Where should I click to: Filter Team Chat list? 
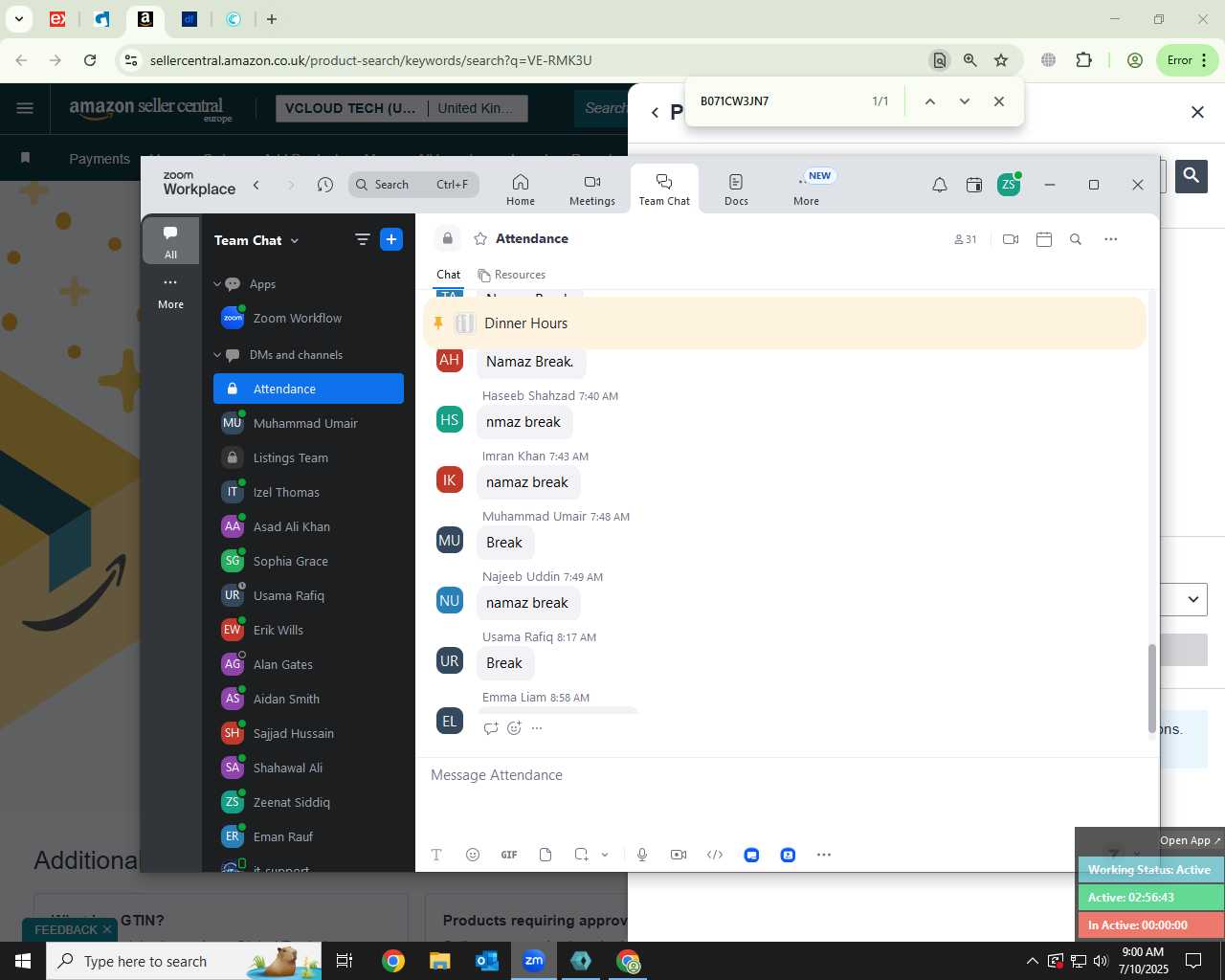(x=363, y=239)
